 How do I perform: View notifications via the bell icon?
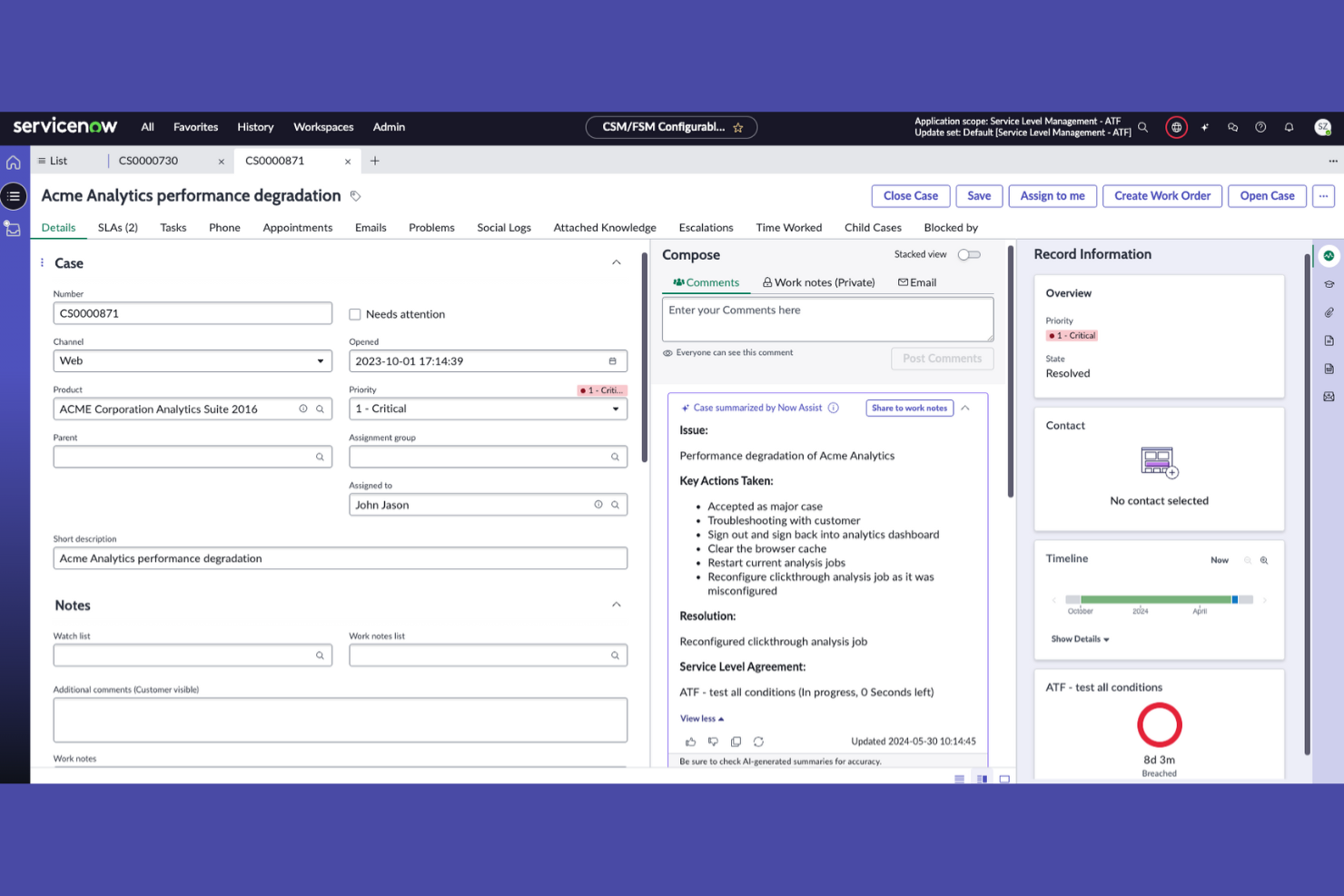pos(1289,127)
